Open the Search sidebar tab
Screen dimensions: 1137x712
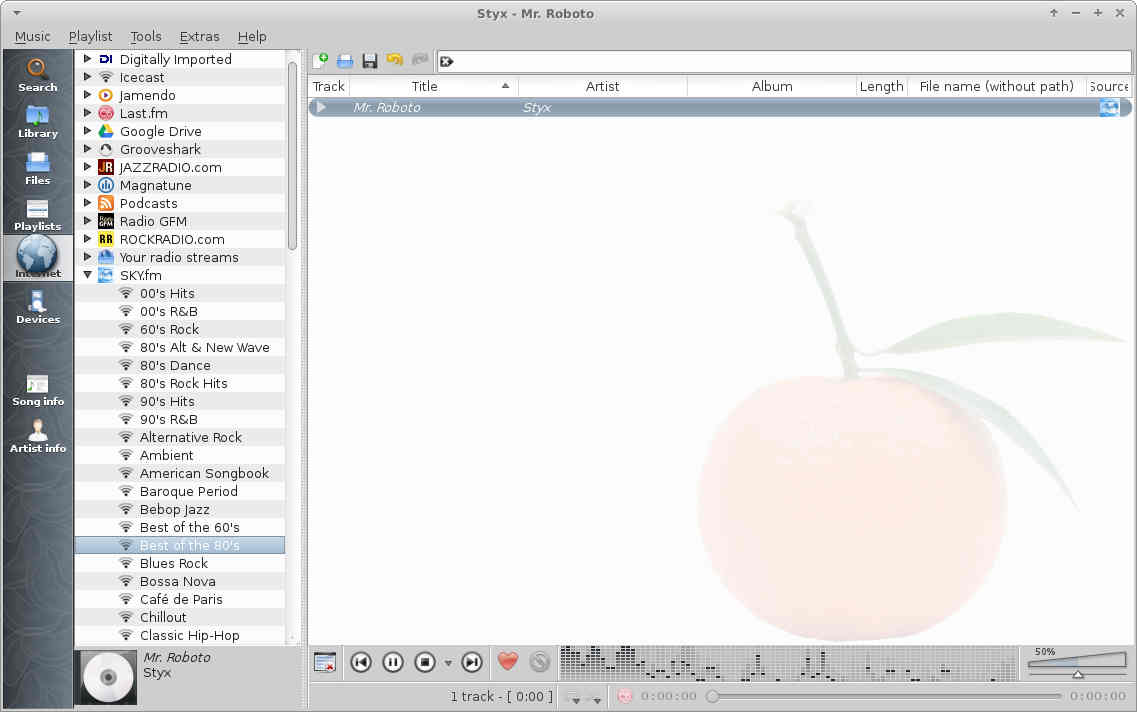37,75
